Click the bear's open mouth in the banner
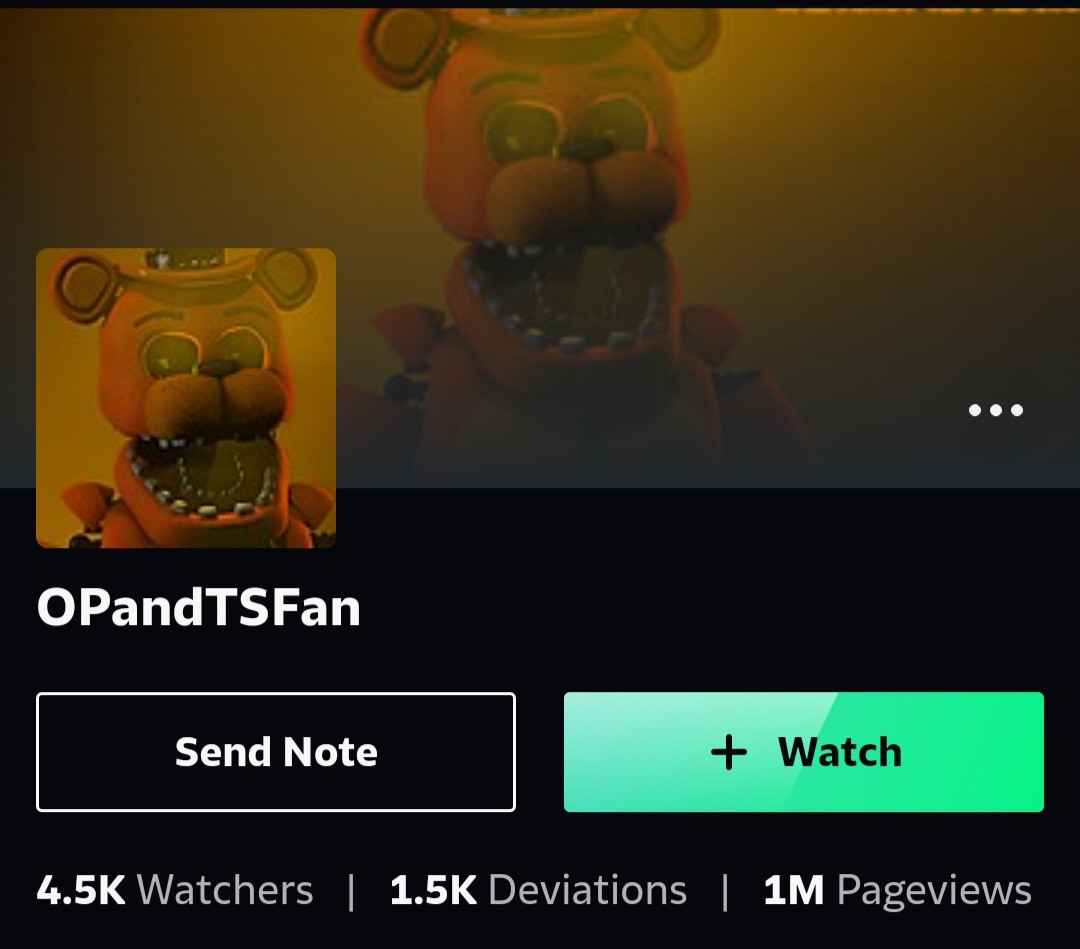This screenshot has width=1080, height=949. pos(563,293)
